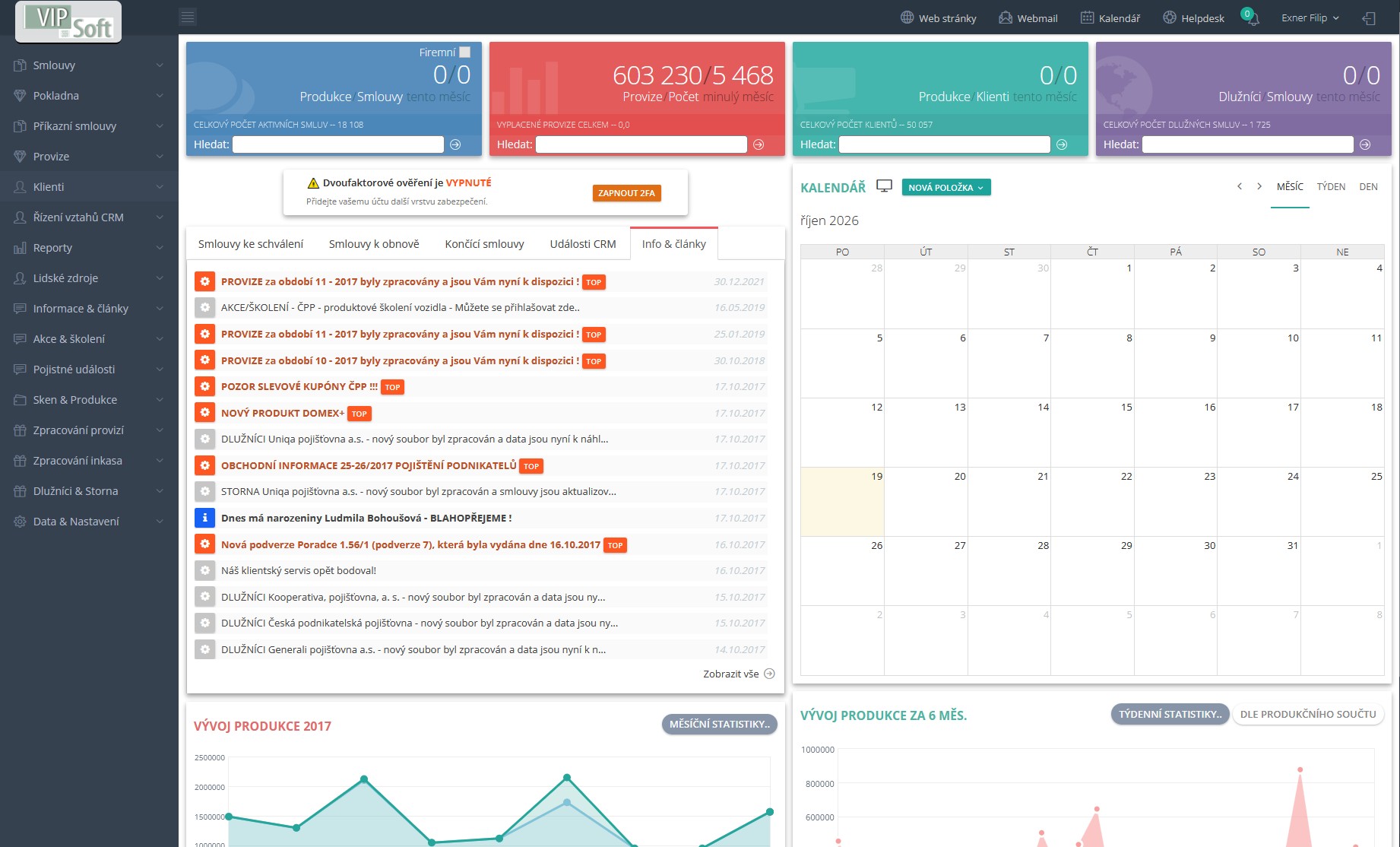Screen dimensions: 1400x847
Task: Click the monitor icon next to KALENDÁŘ
Action: tap(884, 186)
